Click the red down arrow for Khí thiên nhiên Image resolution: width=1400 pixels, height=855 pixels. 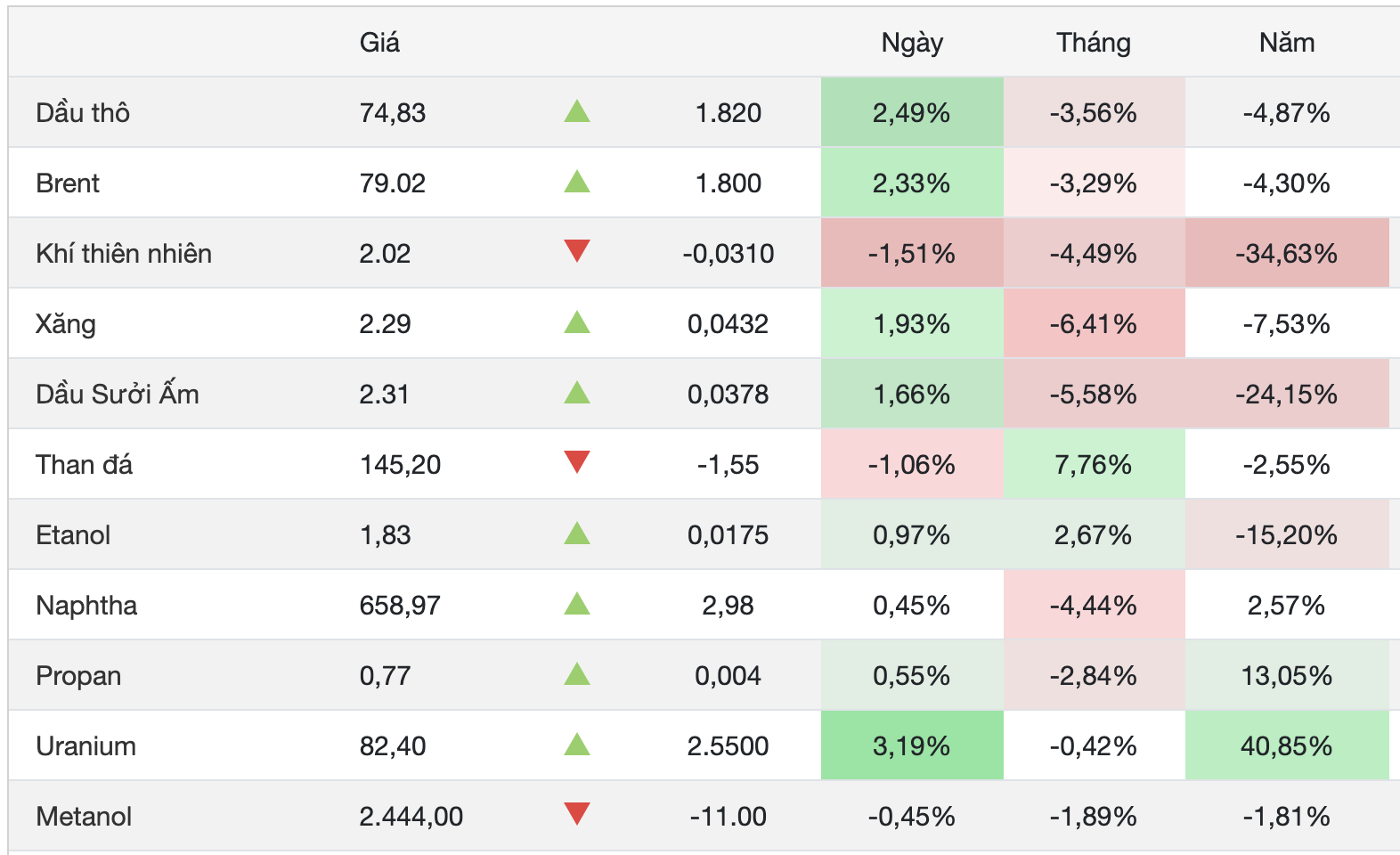(577, 251)
